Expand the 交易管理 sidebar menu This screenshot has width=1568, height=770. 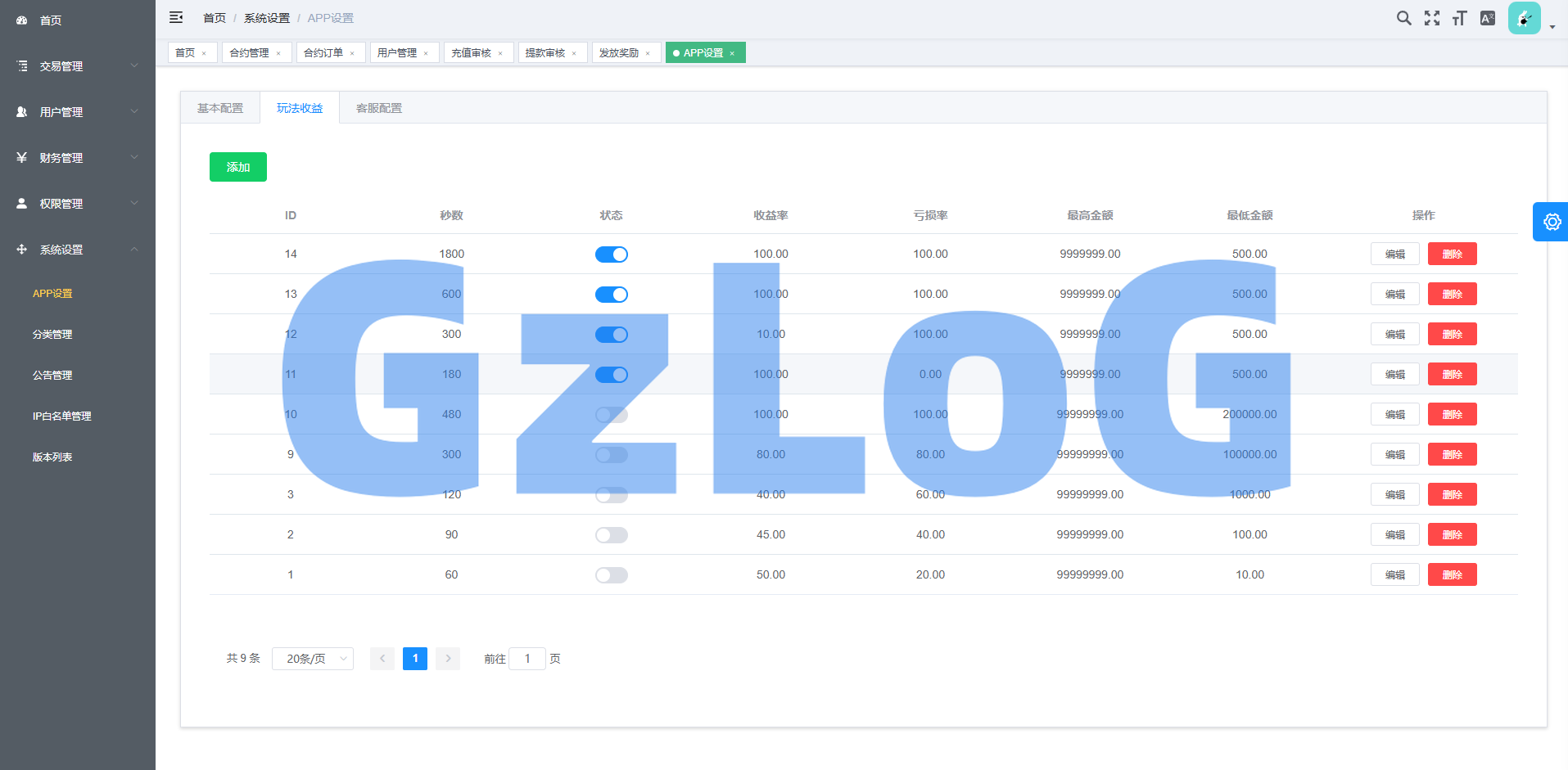coord(77,66)
